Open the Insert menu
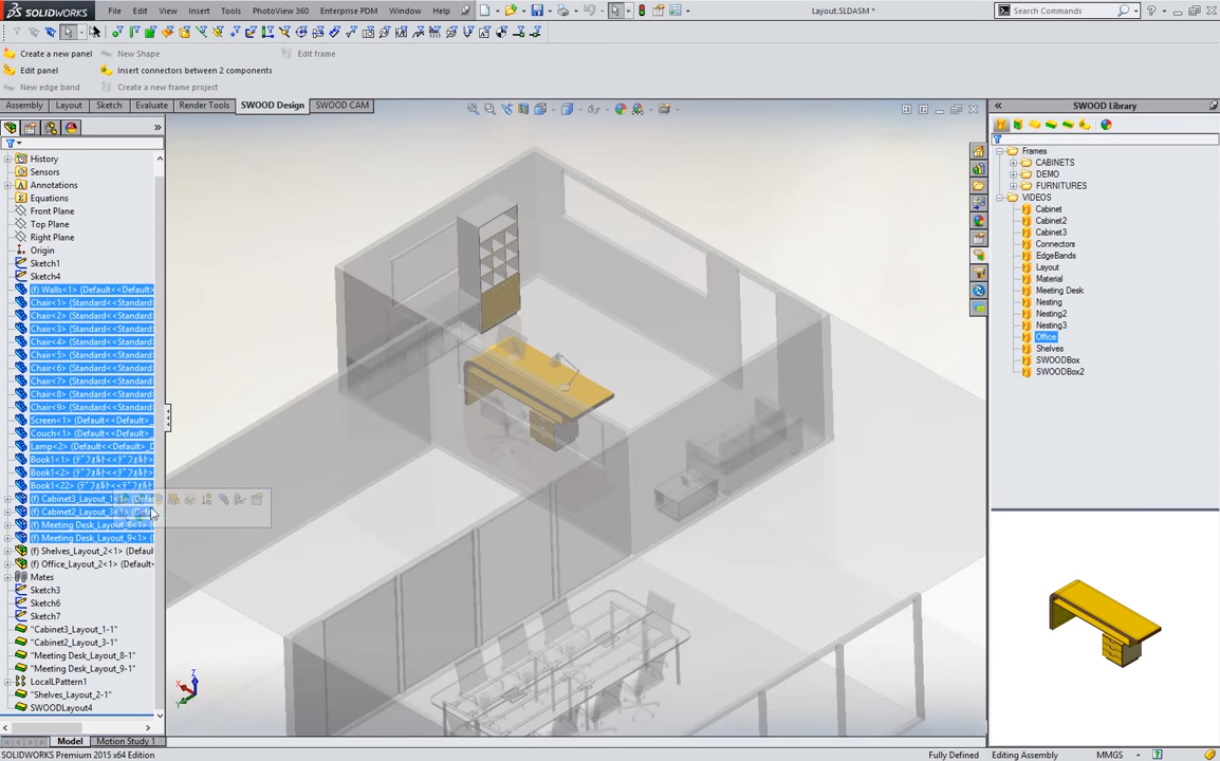1220x761 pixels. click(199, 11)
